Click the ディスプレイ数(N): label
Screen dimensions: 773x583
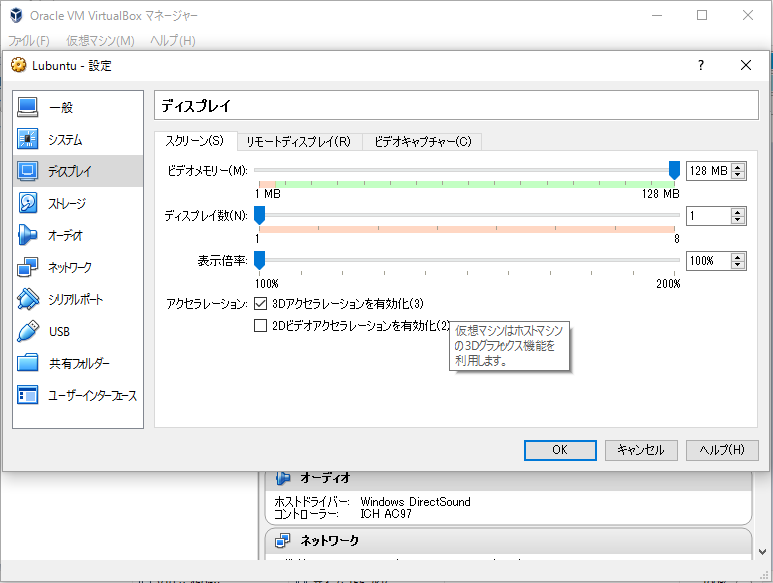coord(206,215)
